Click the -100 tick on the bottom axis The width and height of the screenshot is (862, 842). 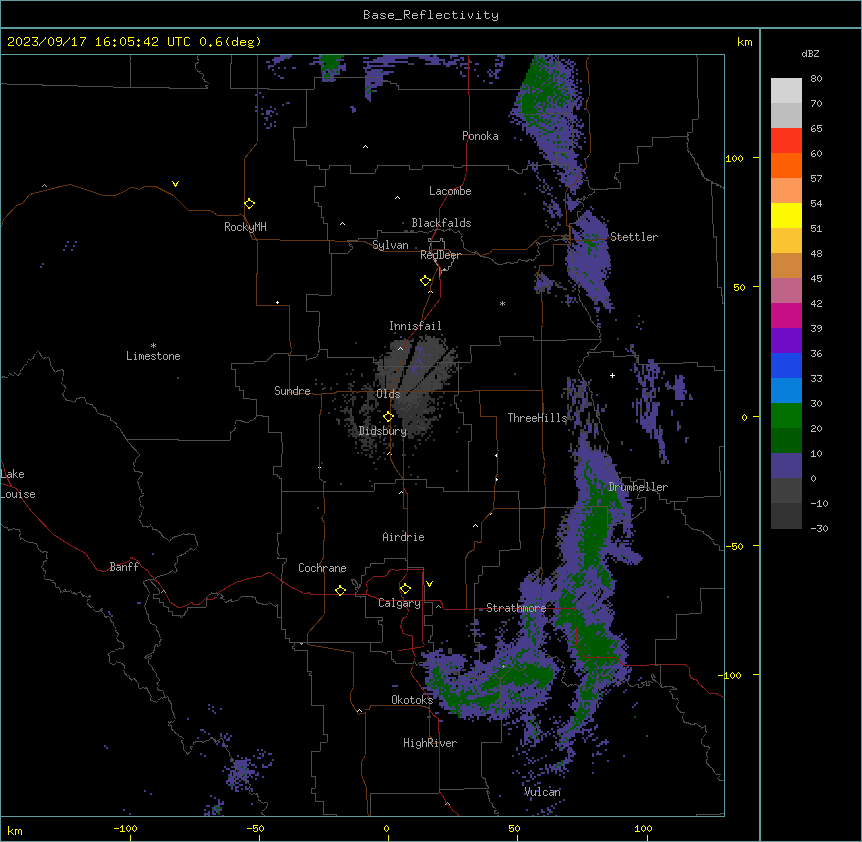(125, 828)
